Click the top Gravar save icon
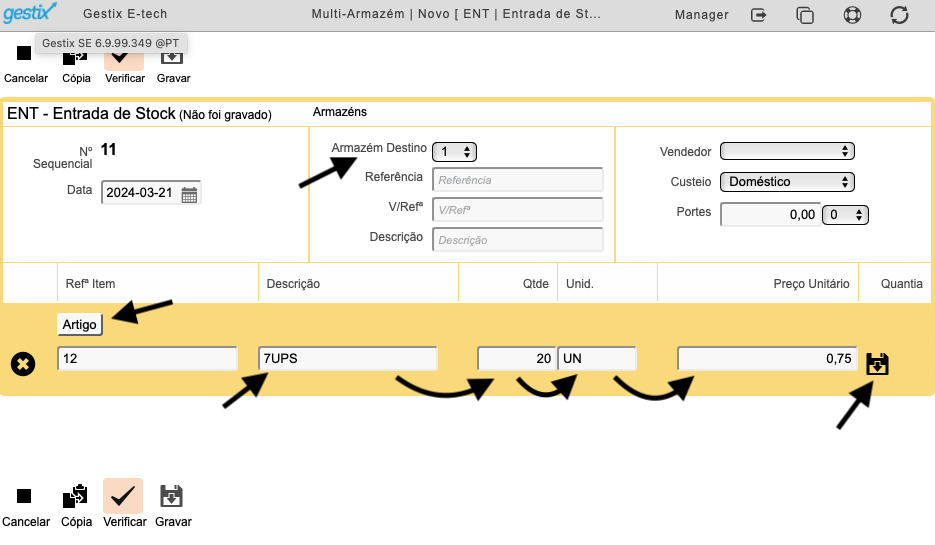 172,57
